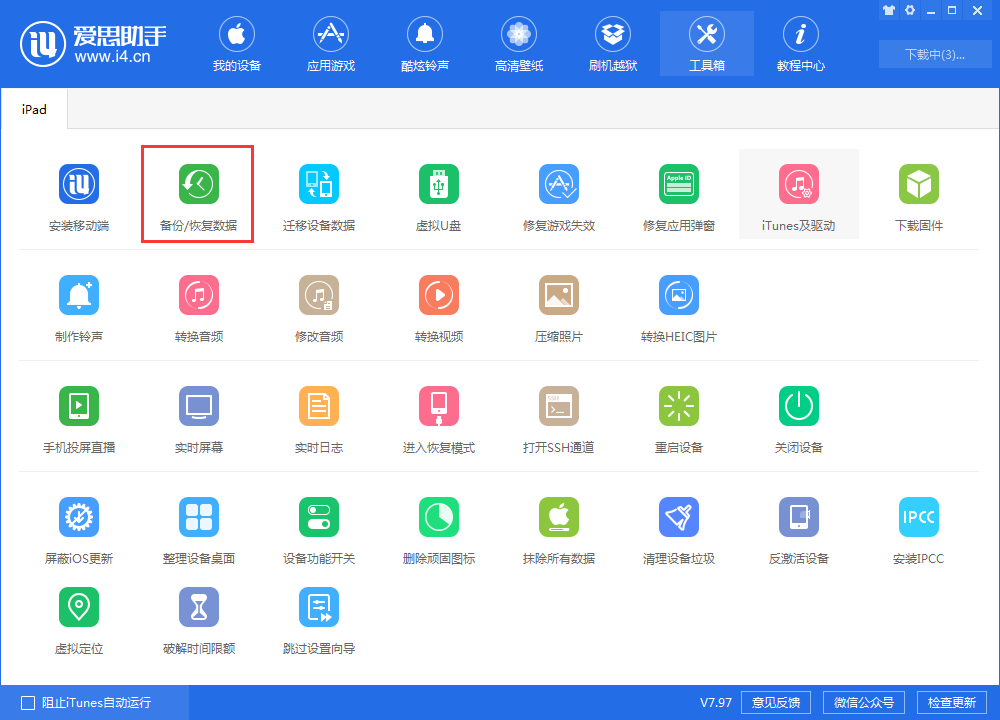Click 进入恢复模式 to enter recovery mode
Image resolution: width=1000 pixels, height=720 pixels.
click(438, 416)
